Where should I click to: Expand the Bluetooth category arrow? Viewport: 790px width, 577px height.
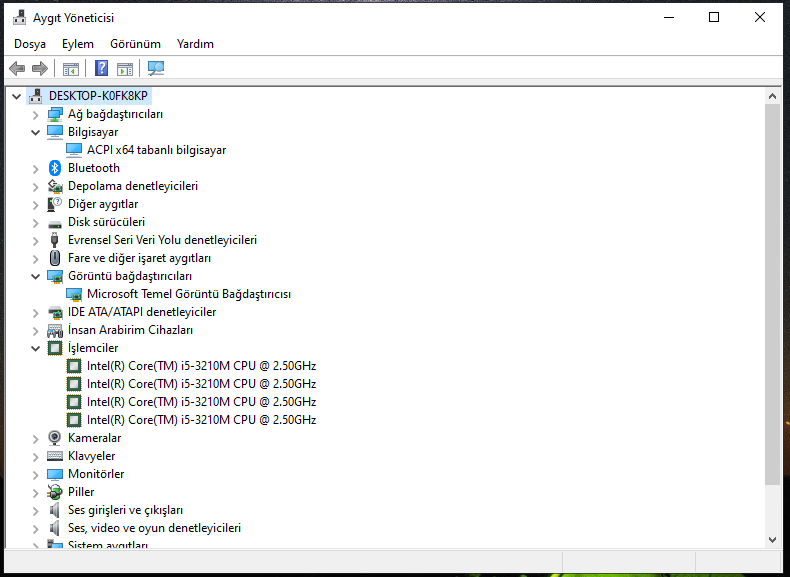click(x=35, y=169)
